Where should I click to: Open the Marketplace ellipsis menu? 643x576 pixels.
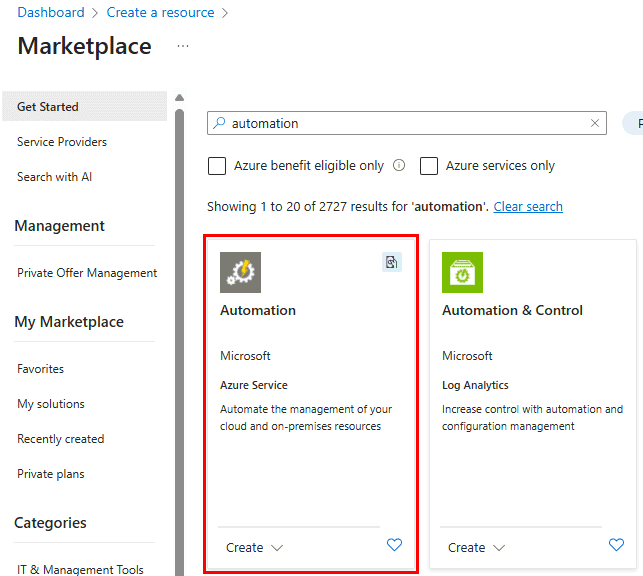(183, 46)
